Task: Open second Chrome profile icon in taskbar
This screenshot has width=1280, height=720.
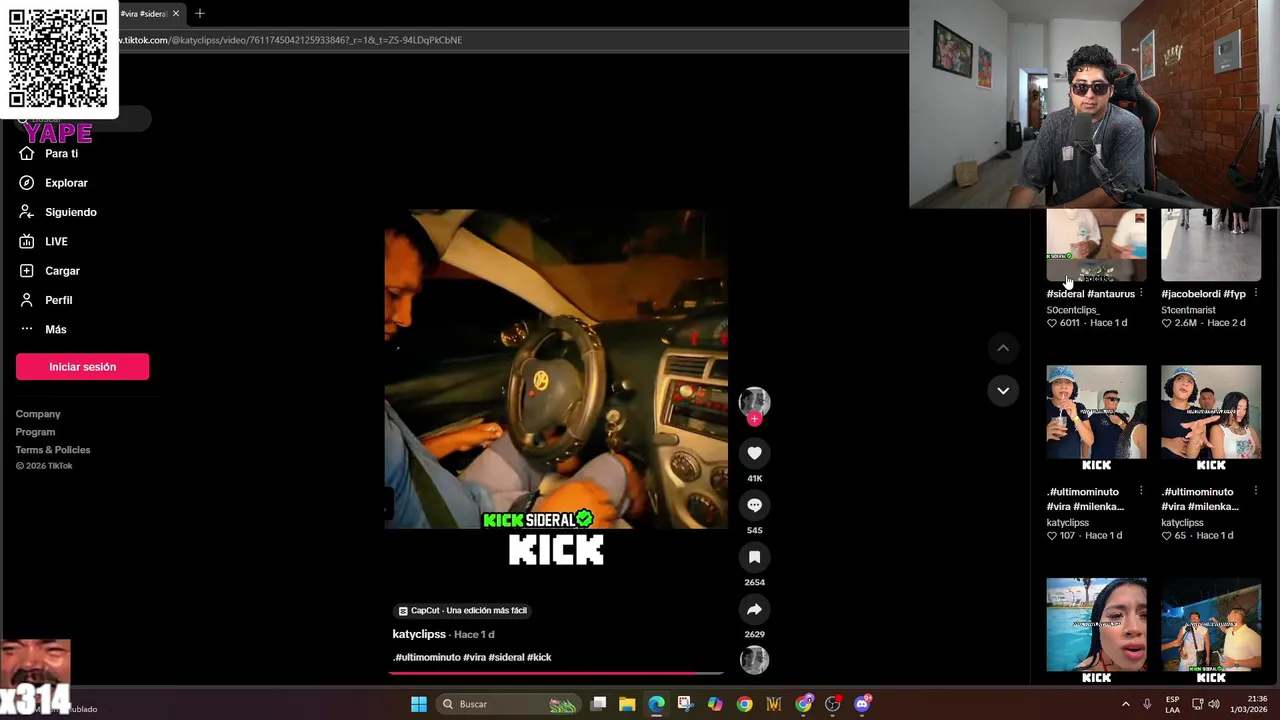Action: [x=803, y=704]
